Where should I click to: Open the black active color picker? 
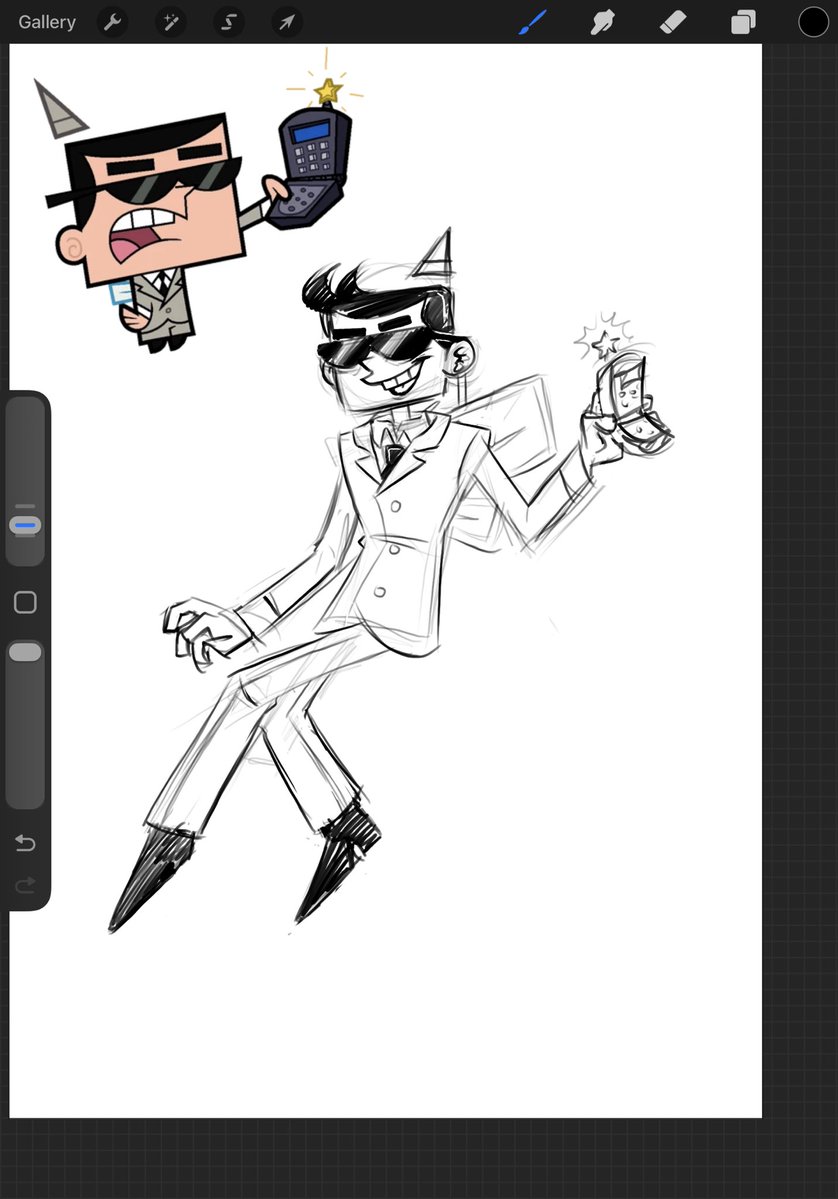coord(814,22)
